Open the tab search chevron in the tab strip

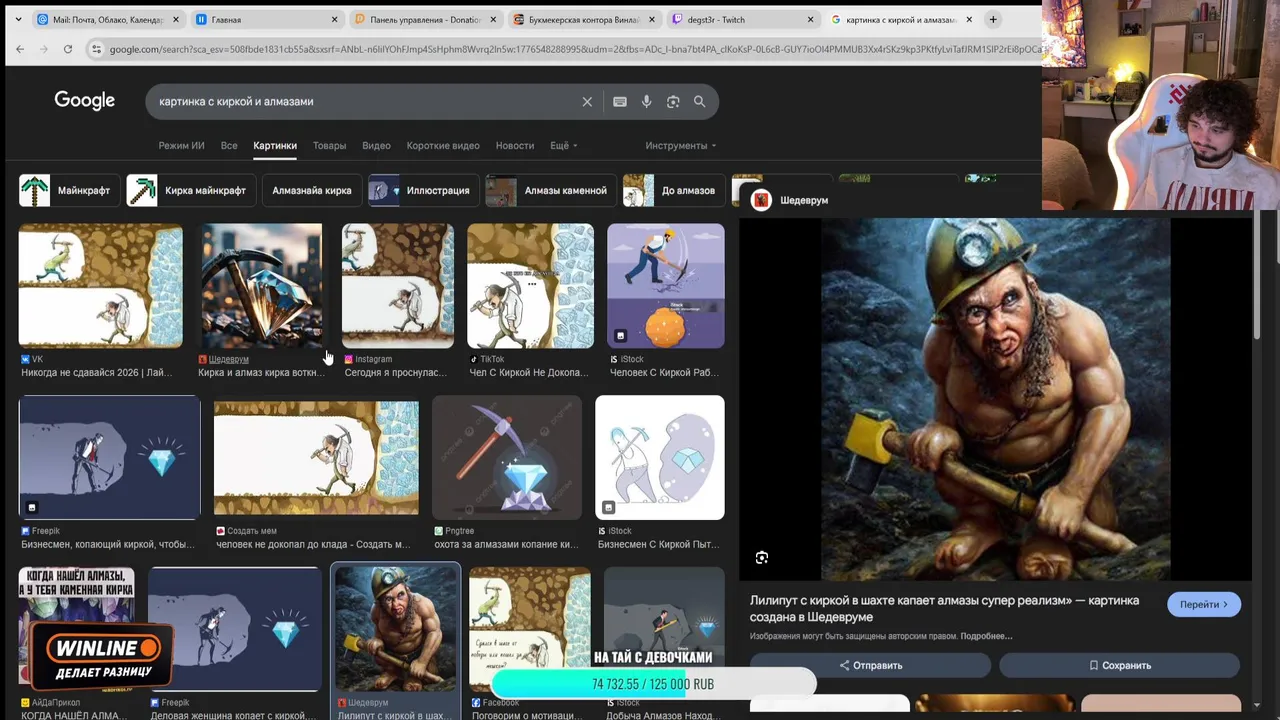18,19
